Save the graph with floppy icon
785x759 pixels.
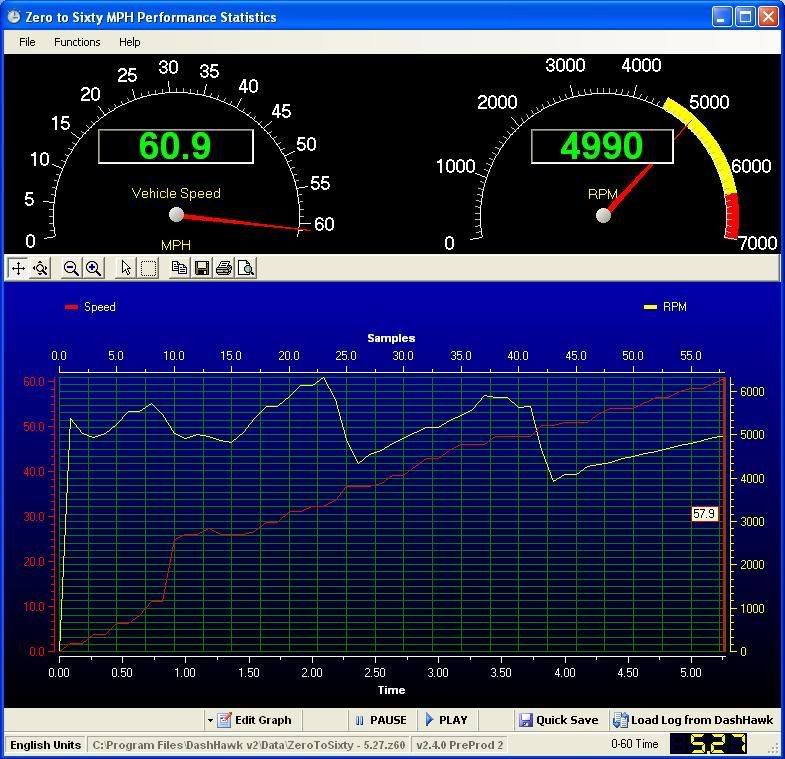[x=202, y=268]
